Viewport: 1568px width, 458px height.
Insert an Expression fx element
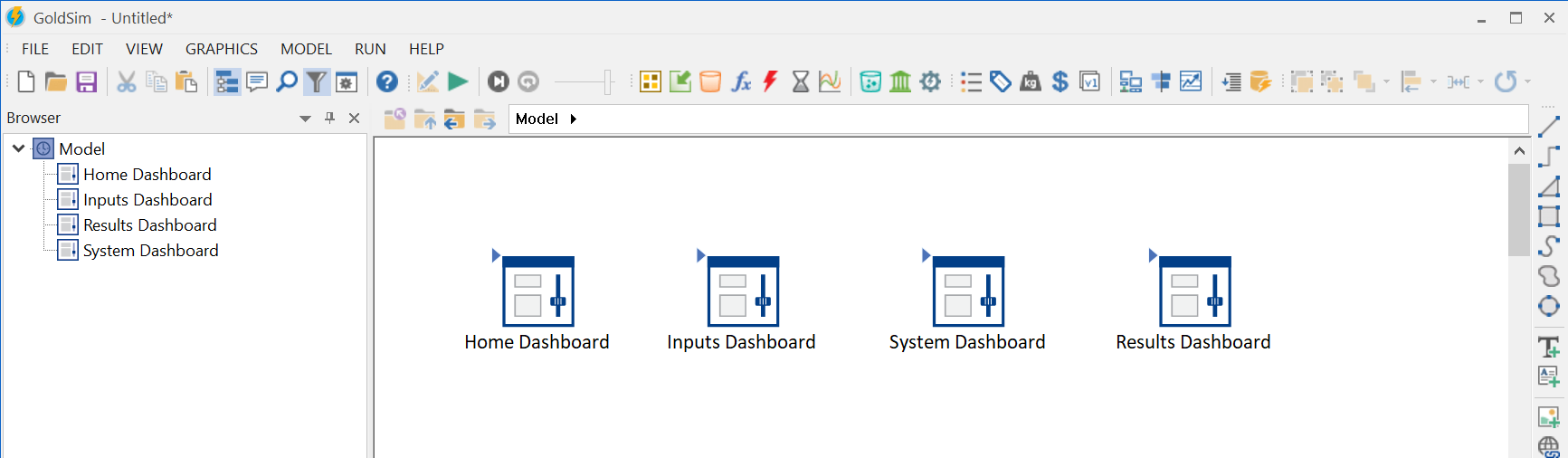click(741, 82)
